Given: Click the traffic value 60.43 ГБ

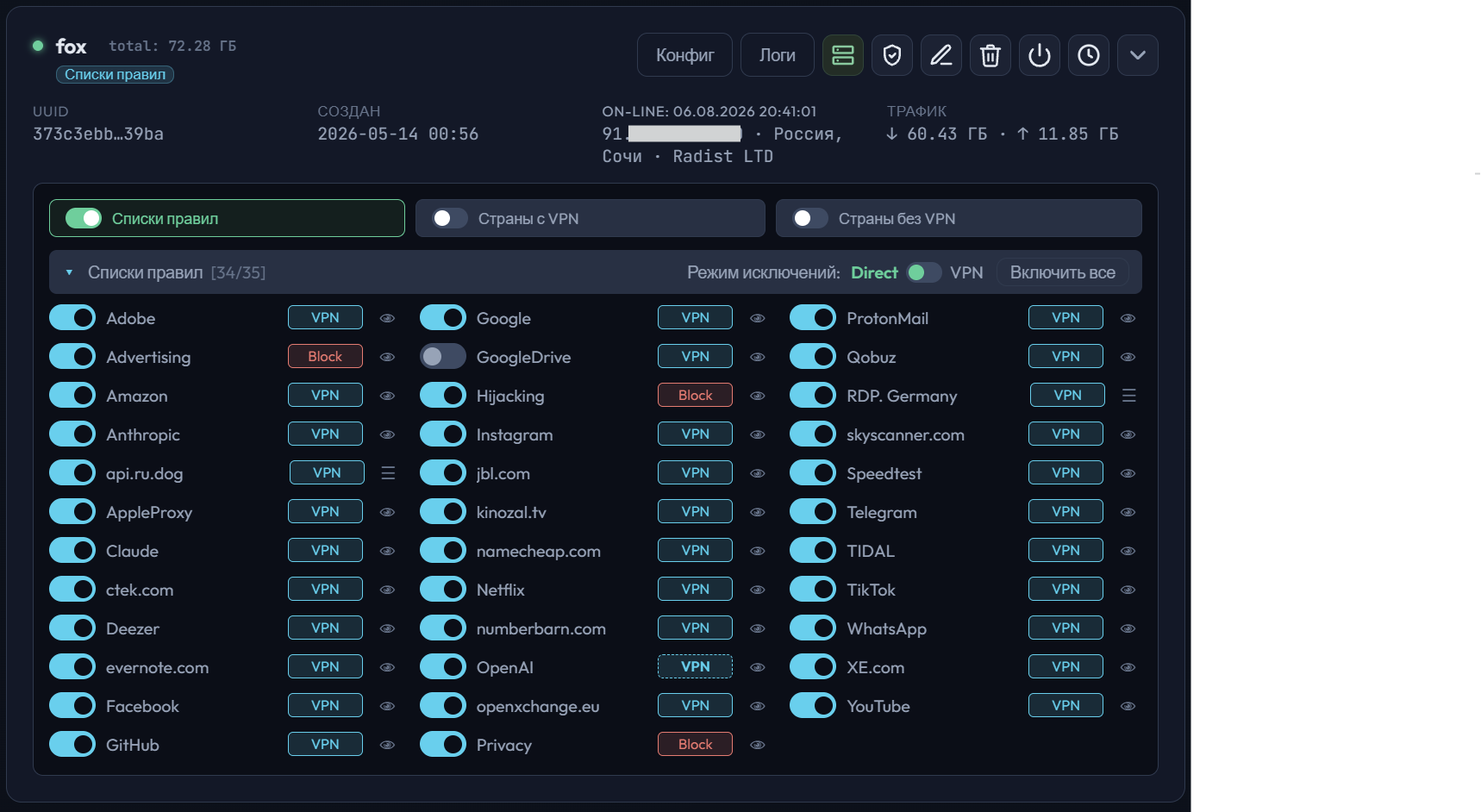Looking at the screenshot, I should click(947, 134).
